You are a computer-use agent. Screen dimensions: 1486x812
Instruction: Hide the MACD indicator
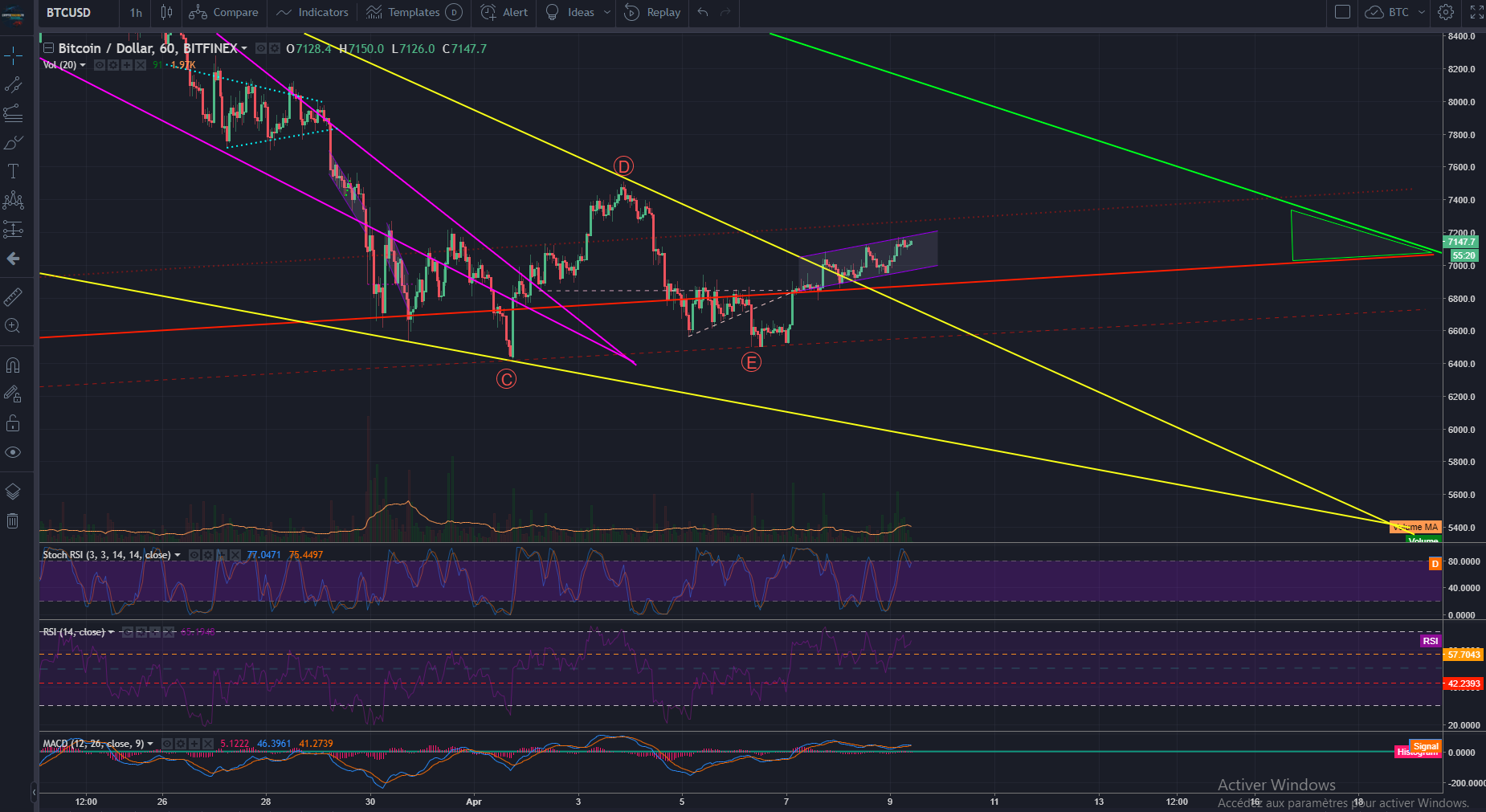click(167, 744)
